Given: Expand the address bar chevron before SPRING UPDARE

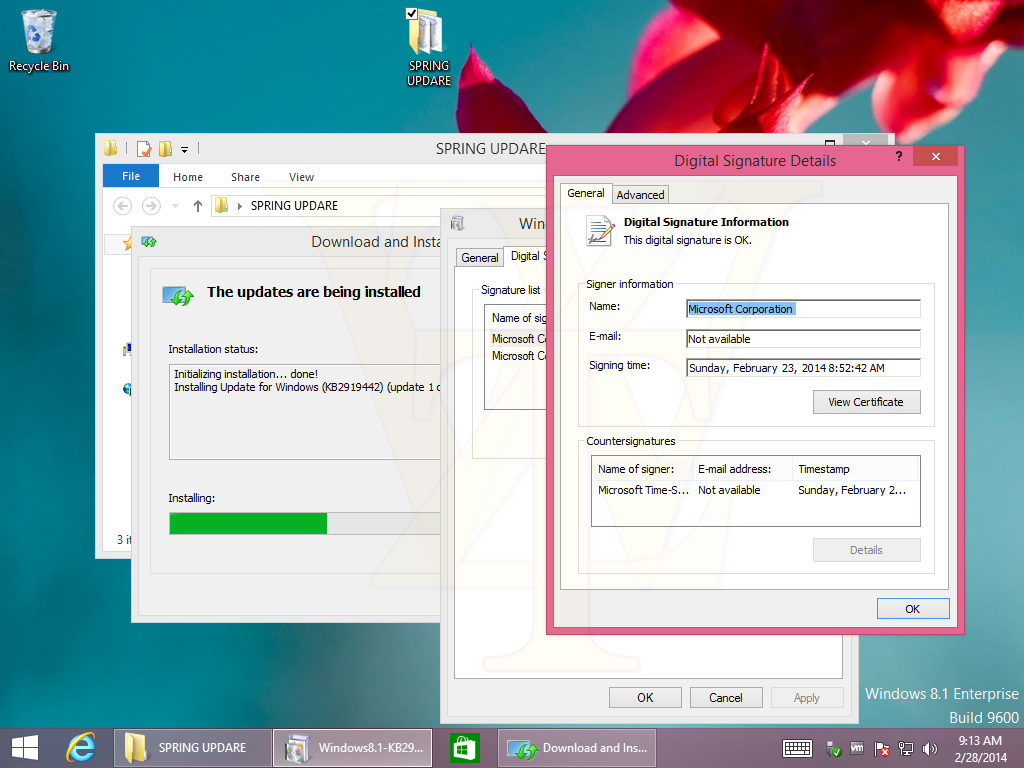Looking at the screenshot, I should coord(240,206).
